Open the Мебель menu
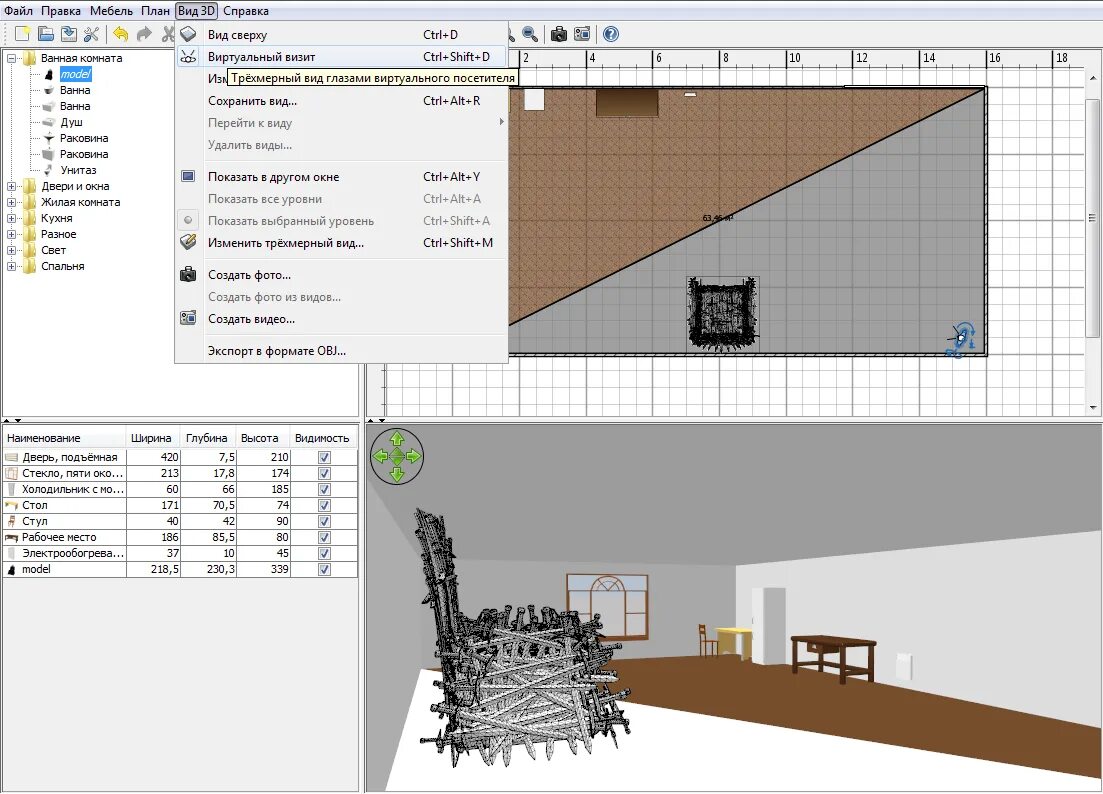1103x794 pixels. tap(111, 11)
